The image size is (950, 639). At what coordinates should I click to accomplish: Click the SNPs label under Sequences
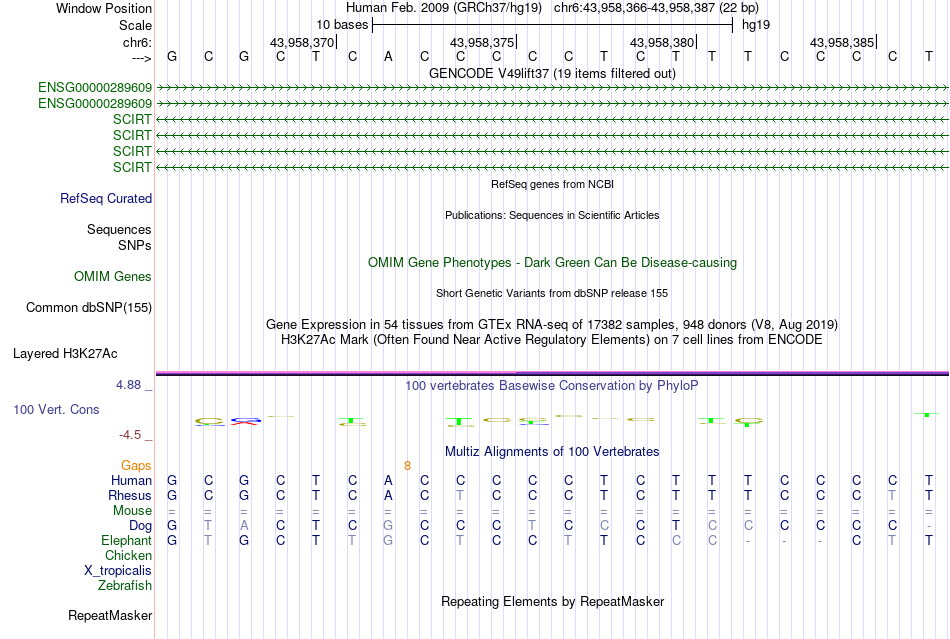point(135,245)
